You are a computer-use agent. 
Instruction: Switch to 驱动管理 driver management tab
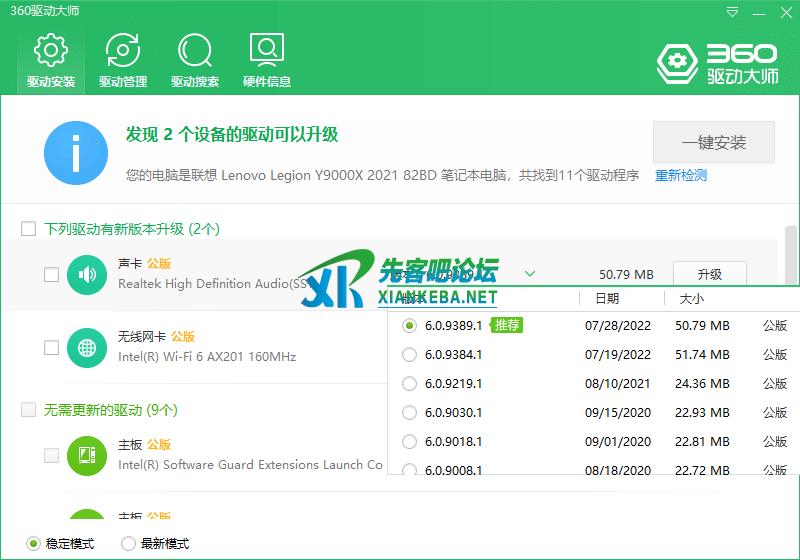click(123, 60)
